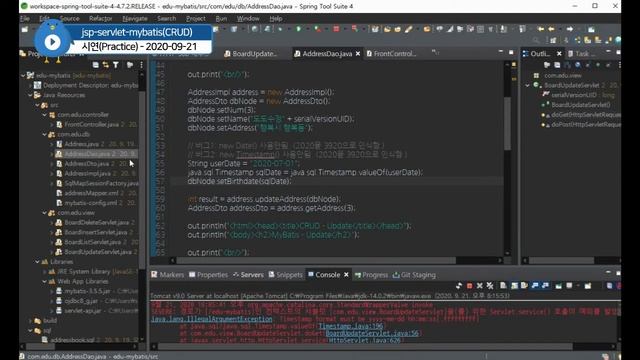Toggle Show Console on Standard Error change

pyautogui.click(x=545, y=286)
